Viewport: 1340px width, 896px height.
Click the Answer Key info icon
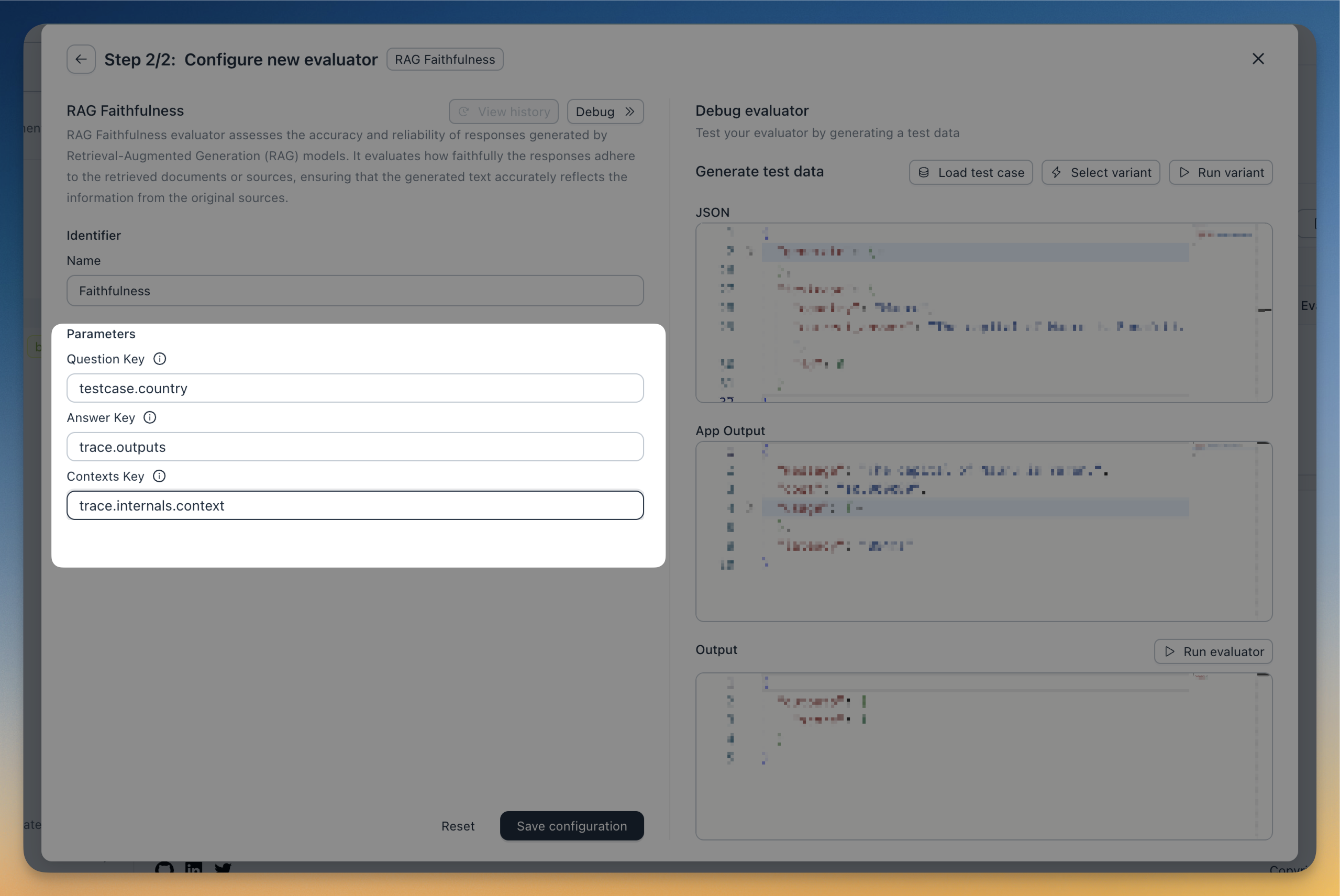150,418
